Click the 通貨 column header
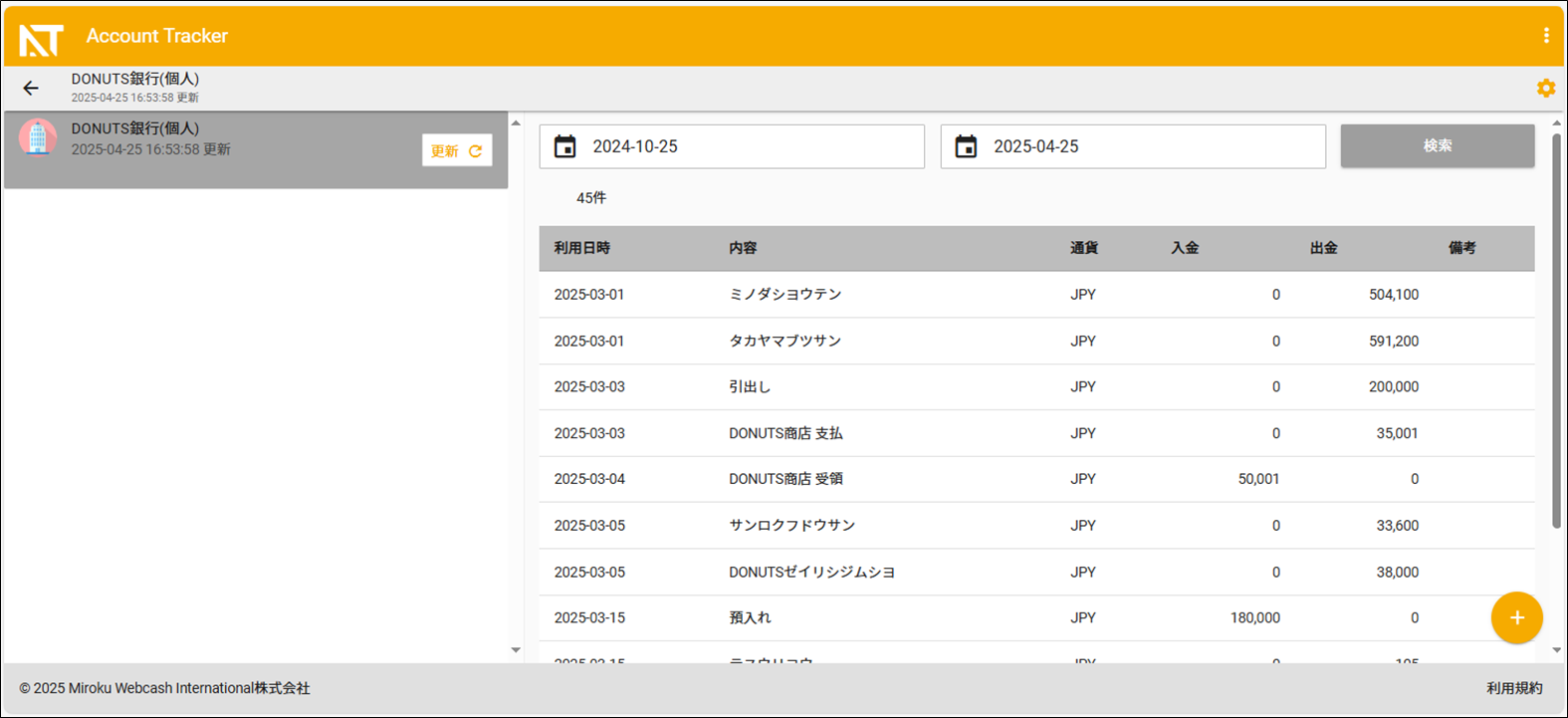 pos(1084,248)
